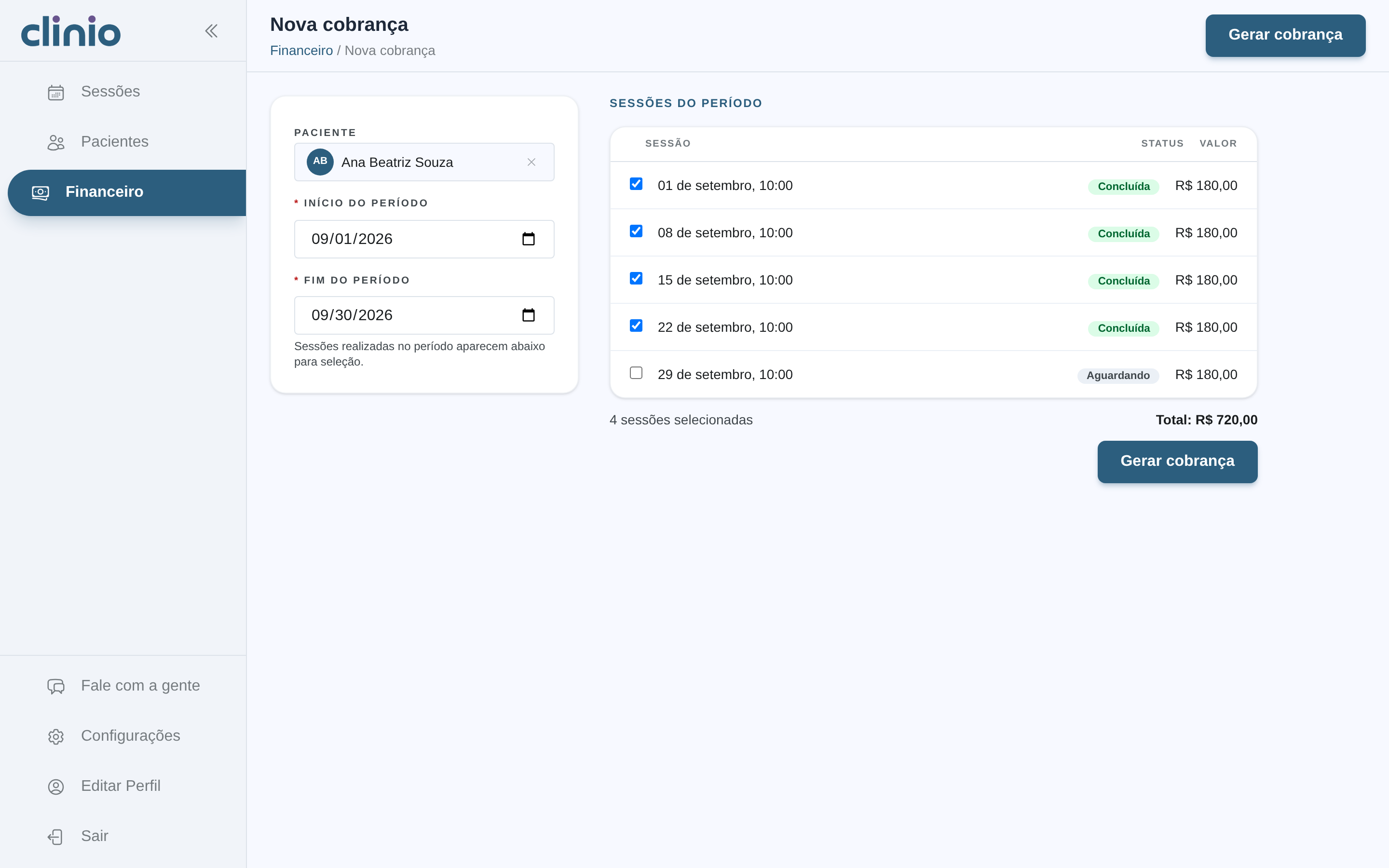Click the Sair logout icon

point(55,837)
